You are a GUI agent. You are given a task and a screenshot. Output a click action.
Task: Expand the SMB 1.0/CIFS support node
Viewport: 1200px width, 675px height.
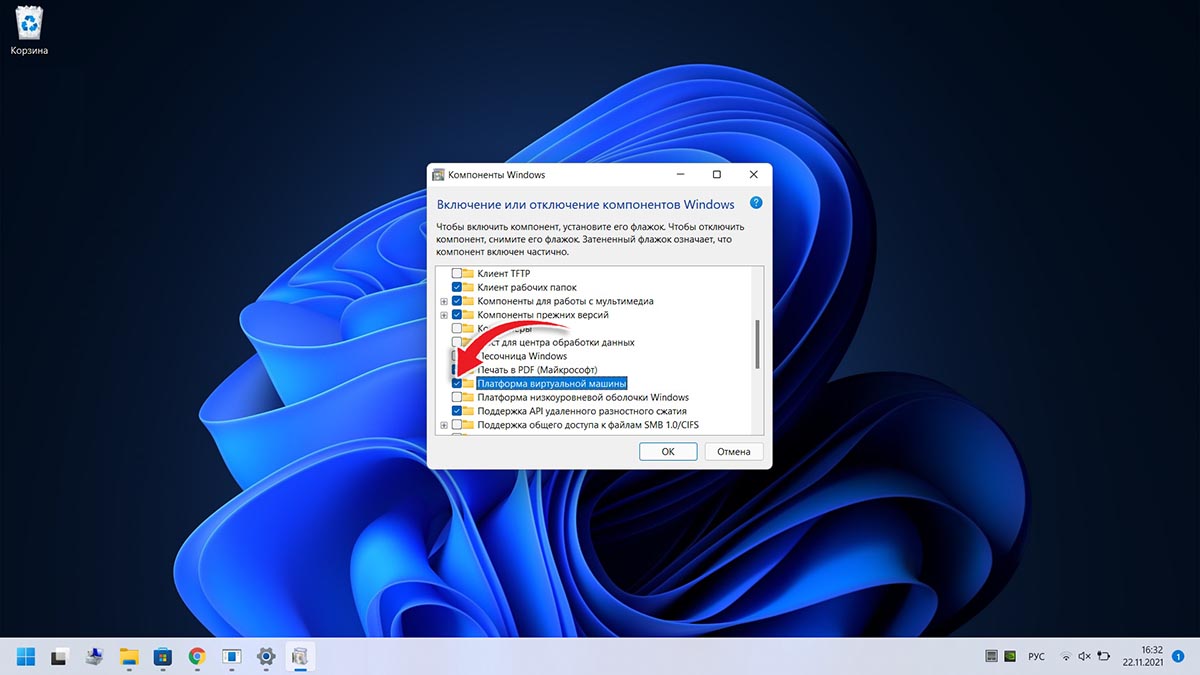[x=444, y=425]
